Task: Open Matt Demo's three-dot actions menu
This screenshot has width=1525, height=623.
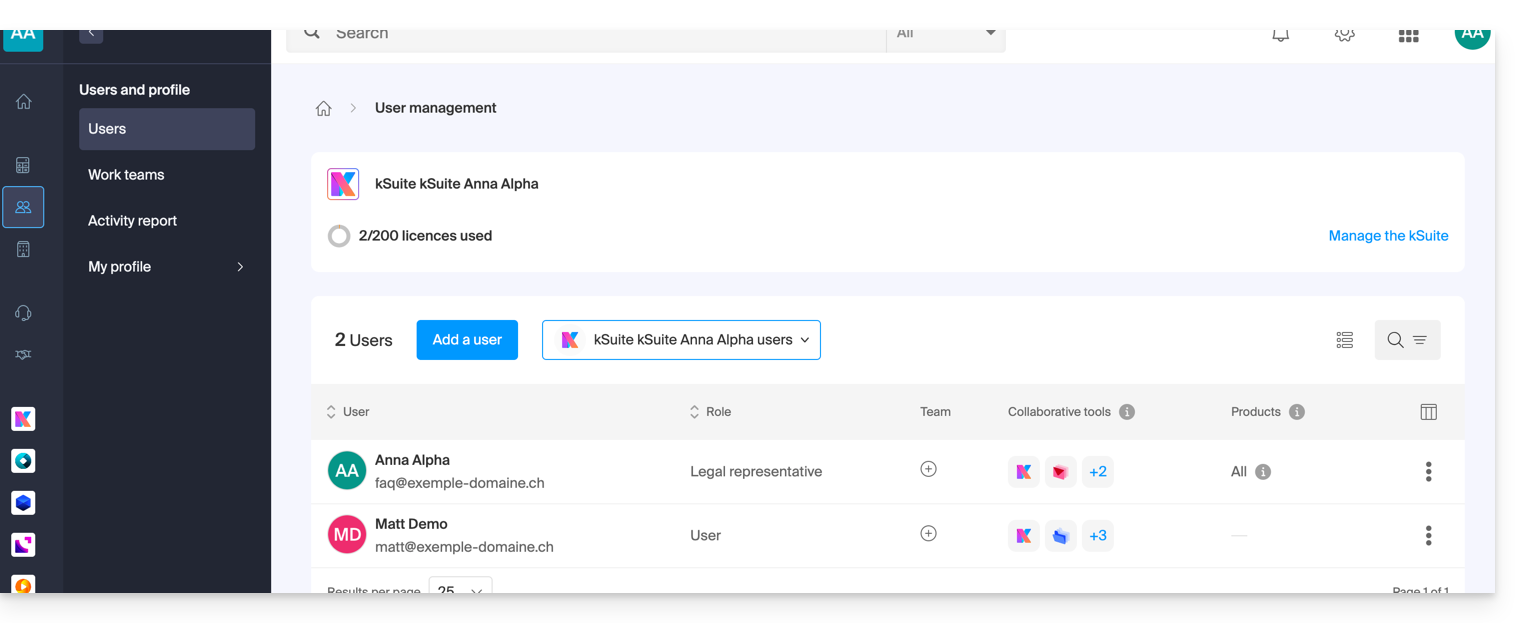Action: click(1428, 536)
